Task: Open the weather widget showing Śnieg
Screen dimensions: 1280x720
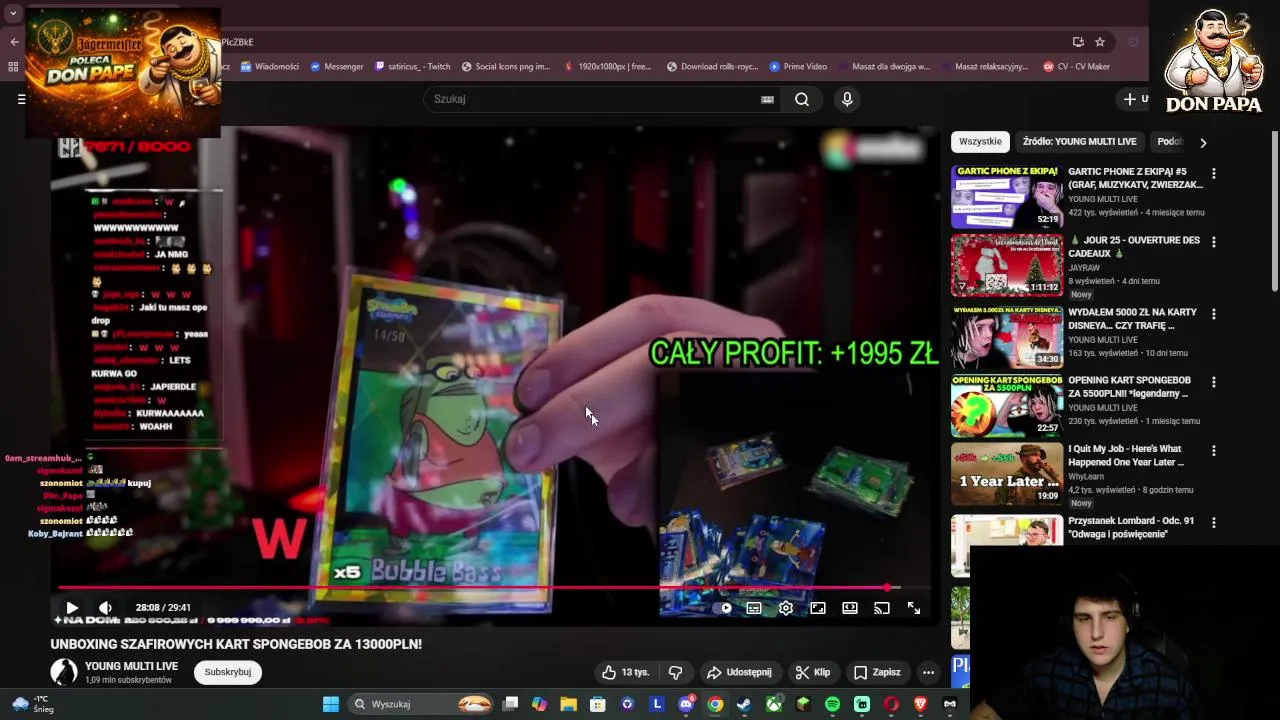Action: click(x=32, y=704)
